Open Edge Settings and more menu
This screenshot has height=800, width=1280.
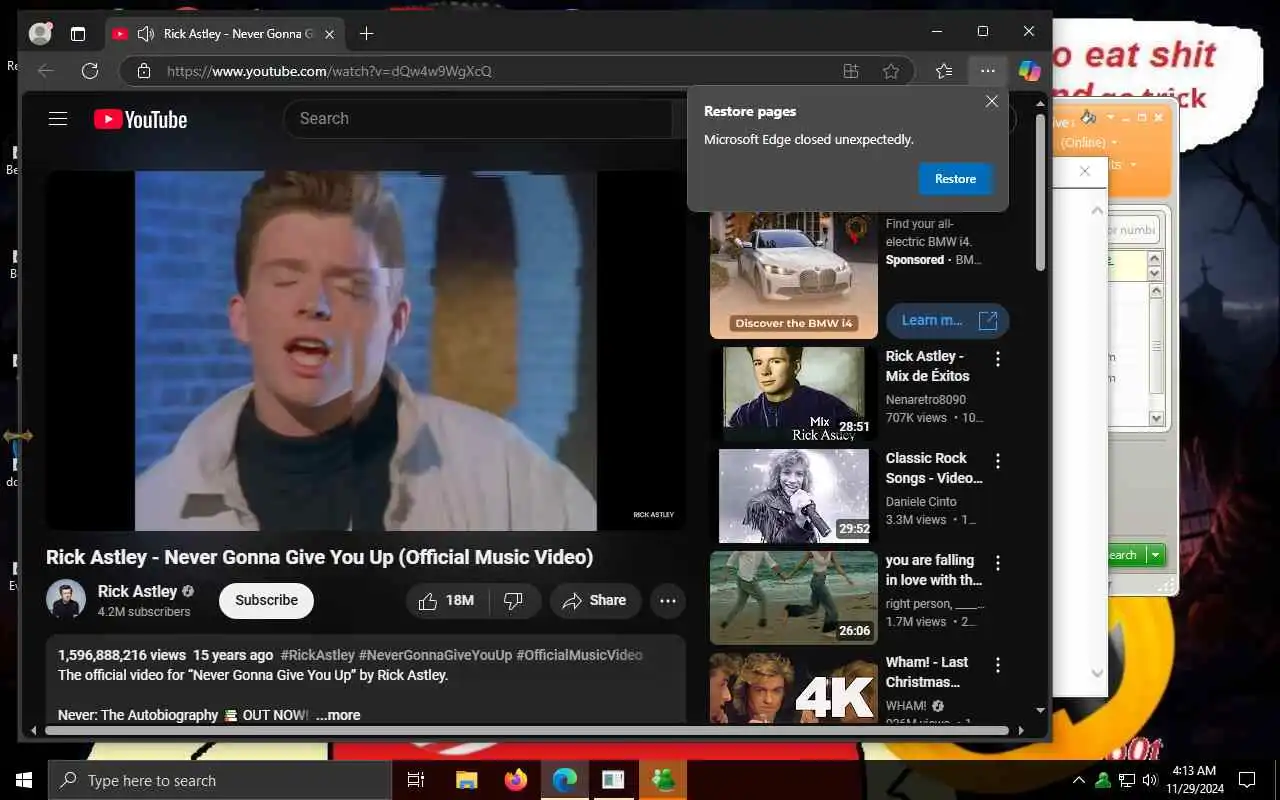click(x=988, y=71)
